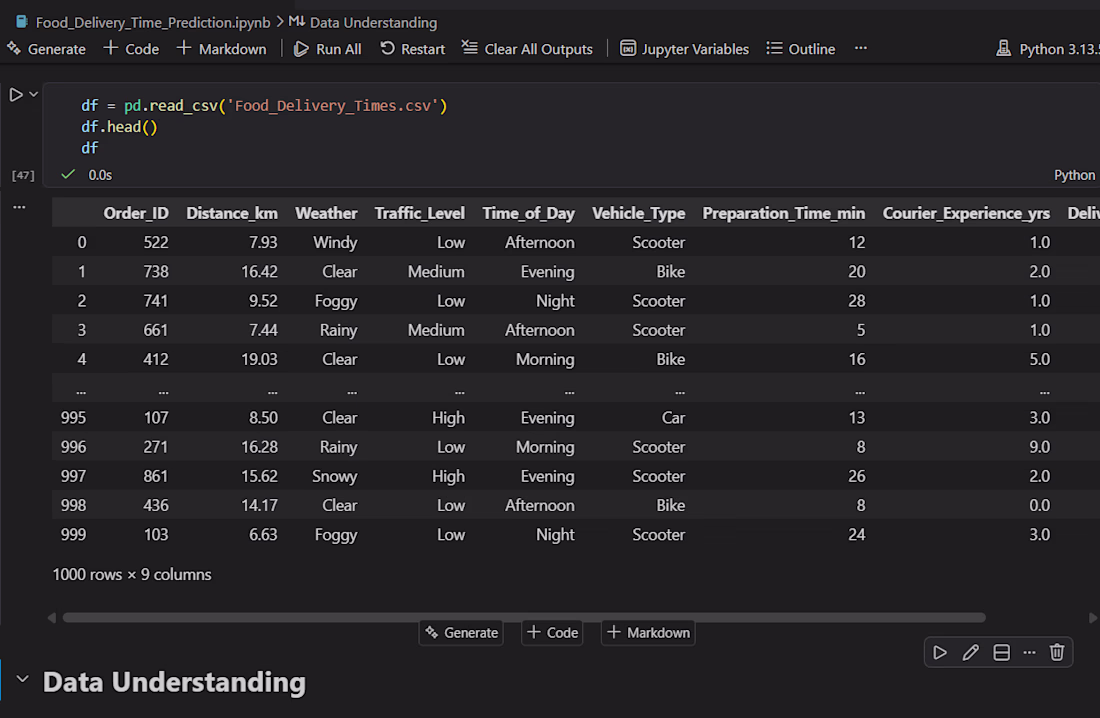Click courier experience value 9.0
Image resolution: width=1100 pixels, height=718 pixels.
[x=1039, y=447]
